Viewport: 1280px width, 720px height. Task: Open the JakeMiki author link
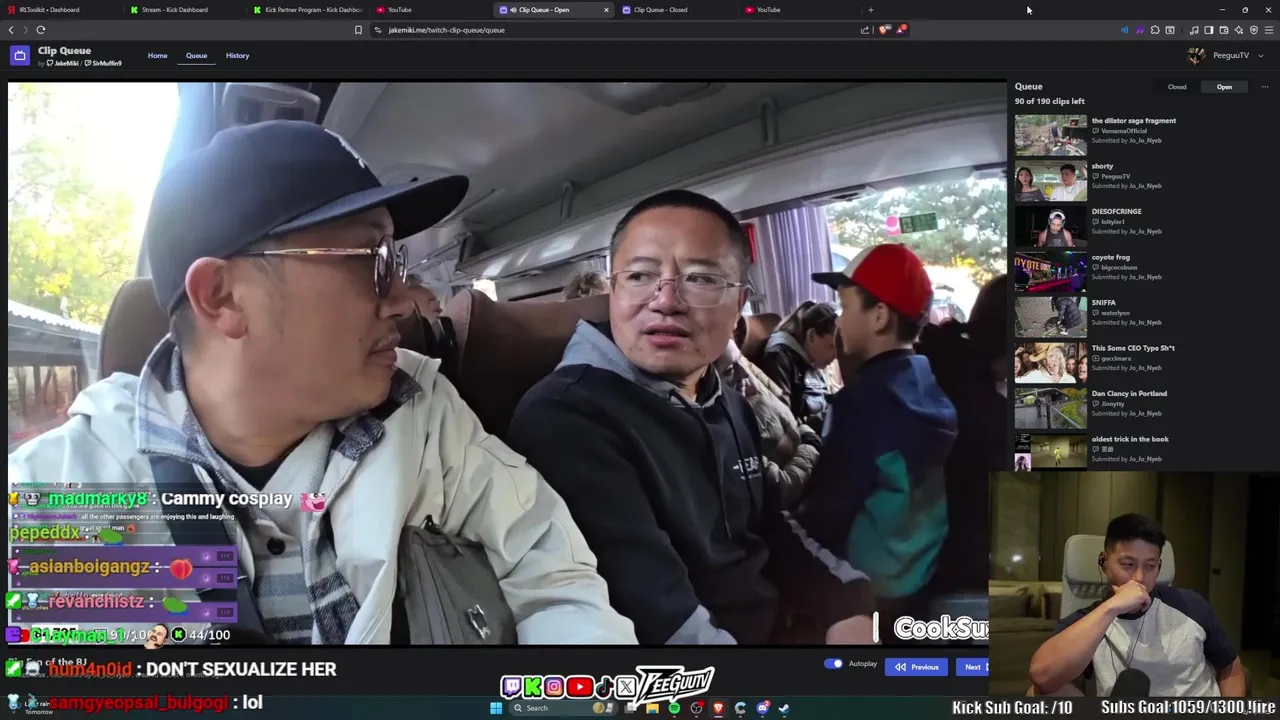tap(63, 64)
